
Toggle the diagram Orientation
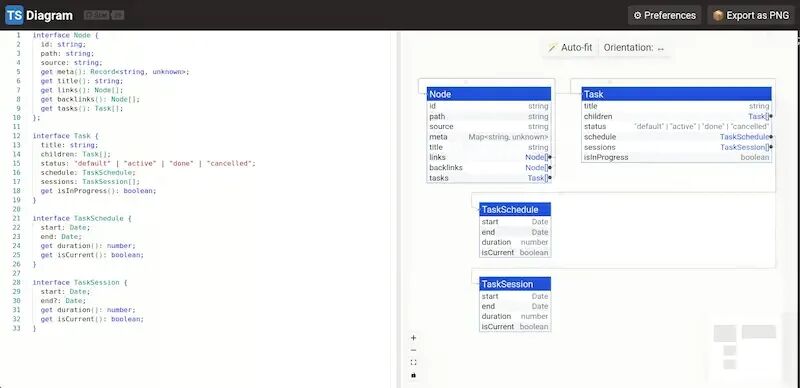pos(634,47)
